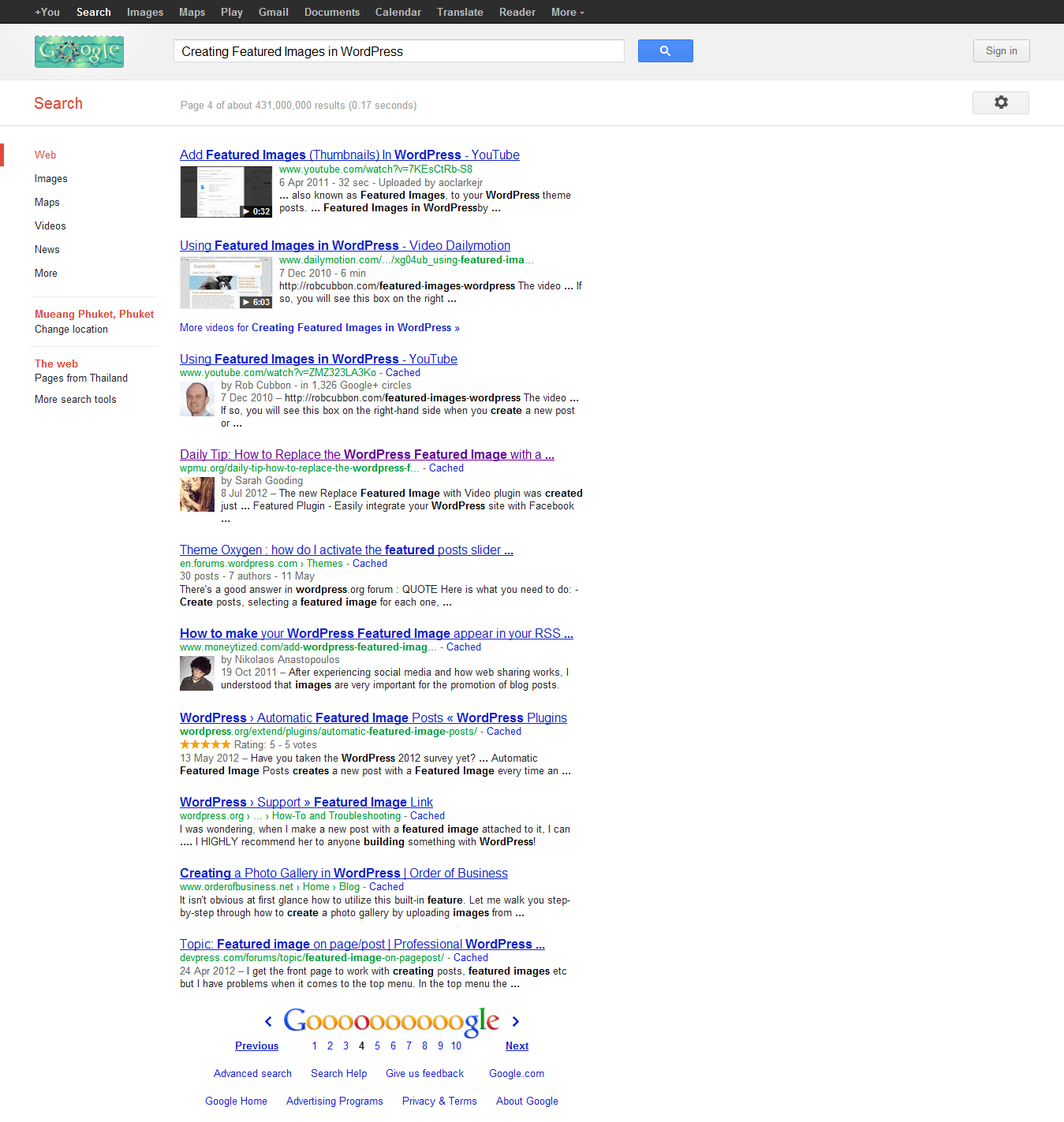Go to results page 10
This screenshot has width=1064, height=1122.
456,1046
